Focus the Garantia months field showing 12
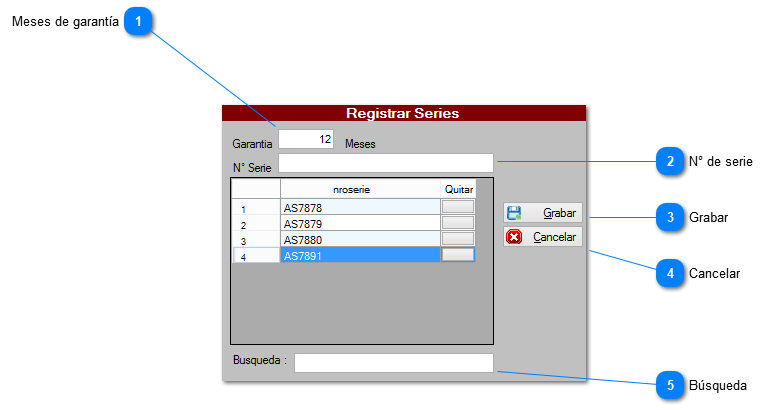This screenshot has height=410, width=769. pos(306,139)
